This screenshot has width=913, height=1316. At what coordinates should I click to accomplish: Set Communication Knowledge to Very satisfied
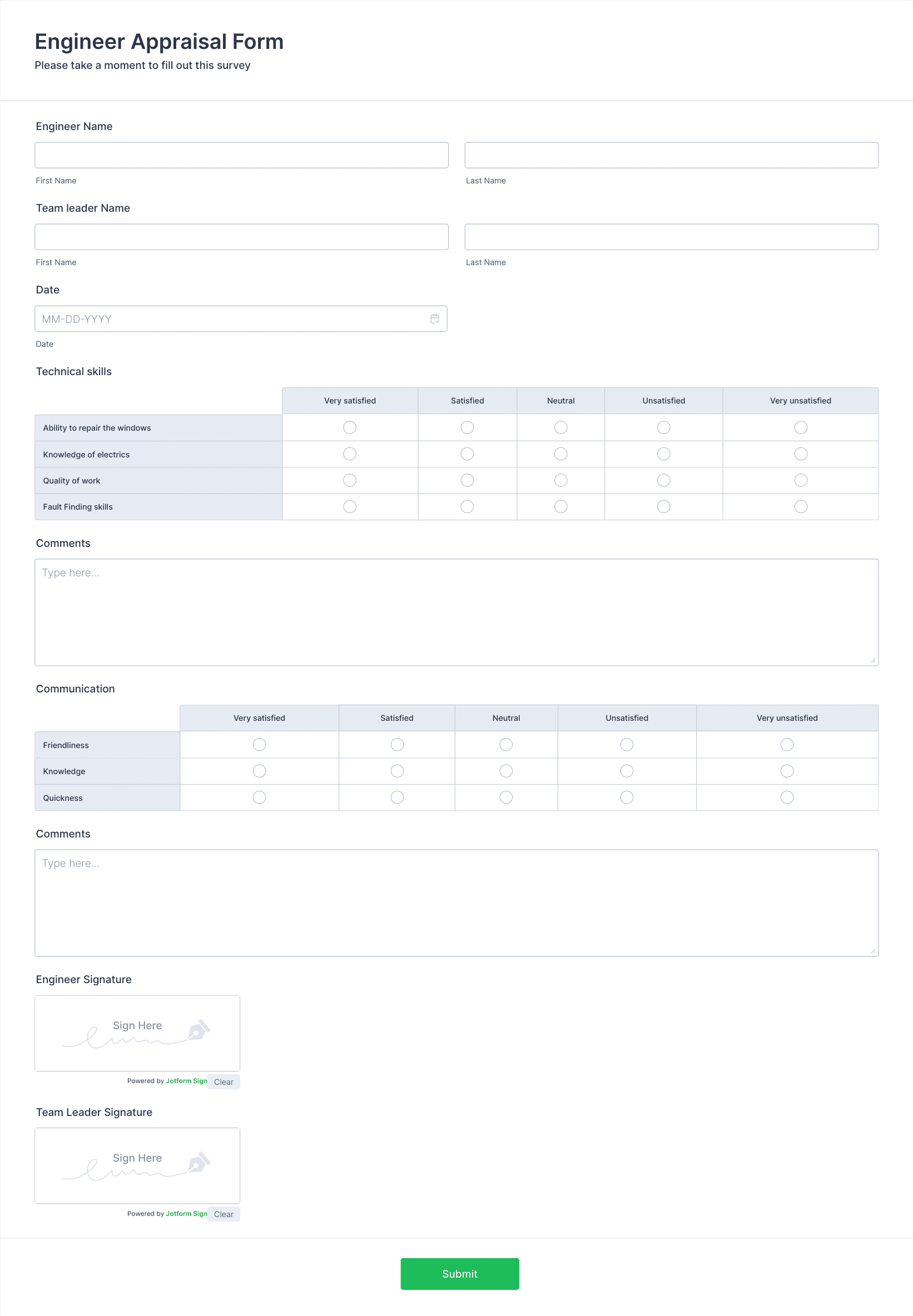point(259,771)
